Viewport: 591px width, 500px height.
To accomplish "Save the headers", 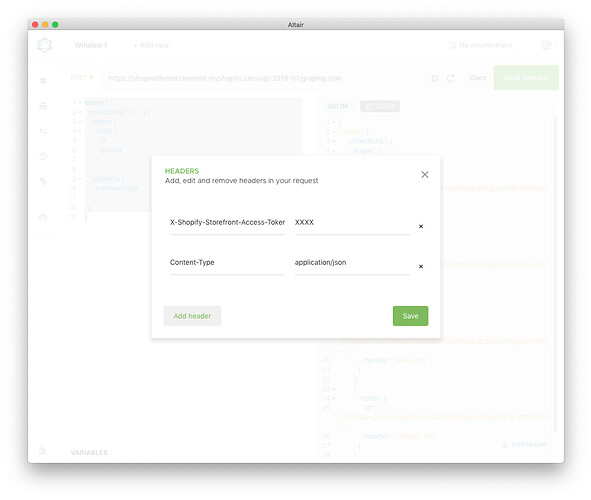I will pyautogui.click(x=410, y=316).
